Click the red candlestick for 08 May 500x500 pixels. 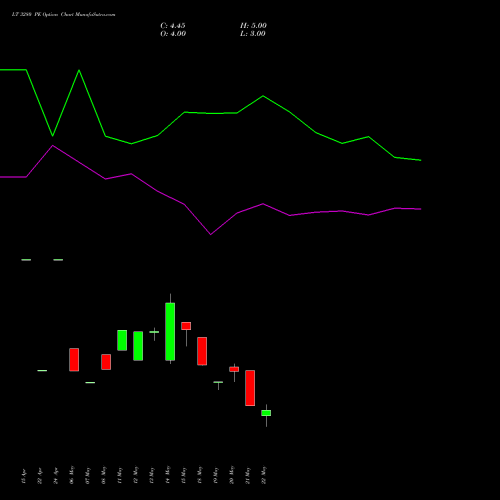[x=106, y=362]
